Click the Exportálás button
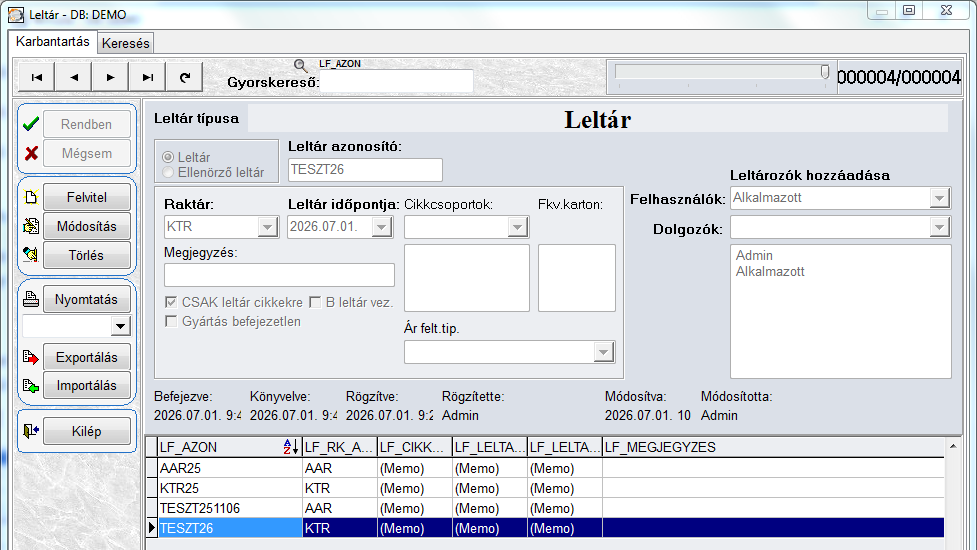 point(87,357)
